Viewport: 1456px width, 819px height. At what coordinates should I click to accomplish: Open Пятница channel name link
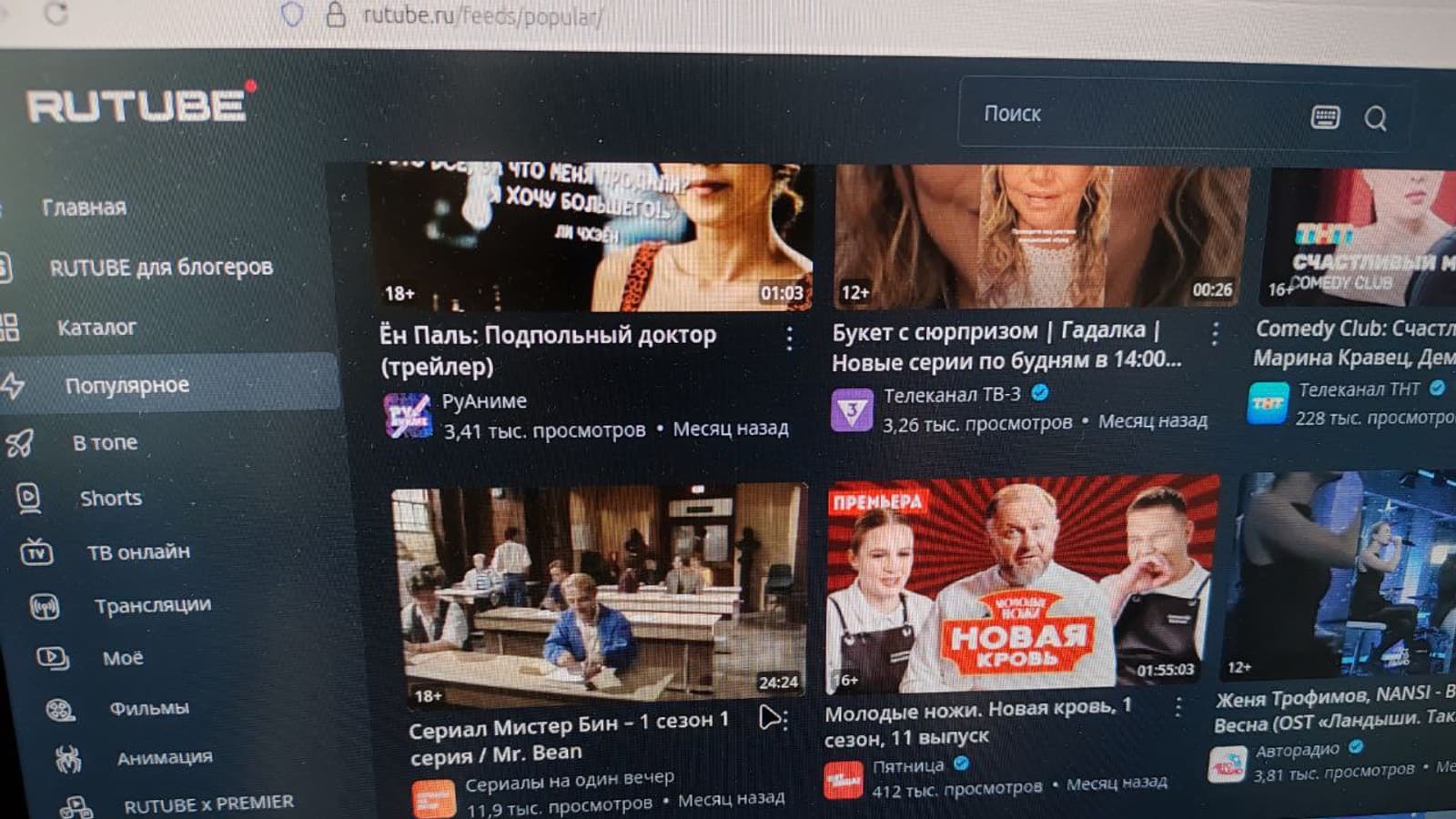click(x=908, y=766)
